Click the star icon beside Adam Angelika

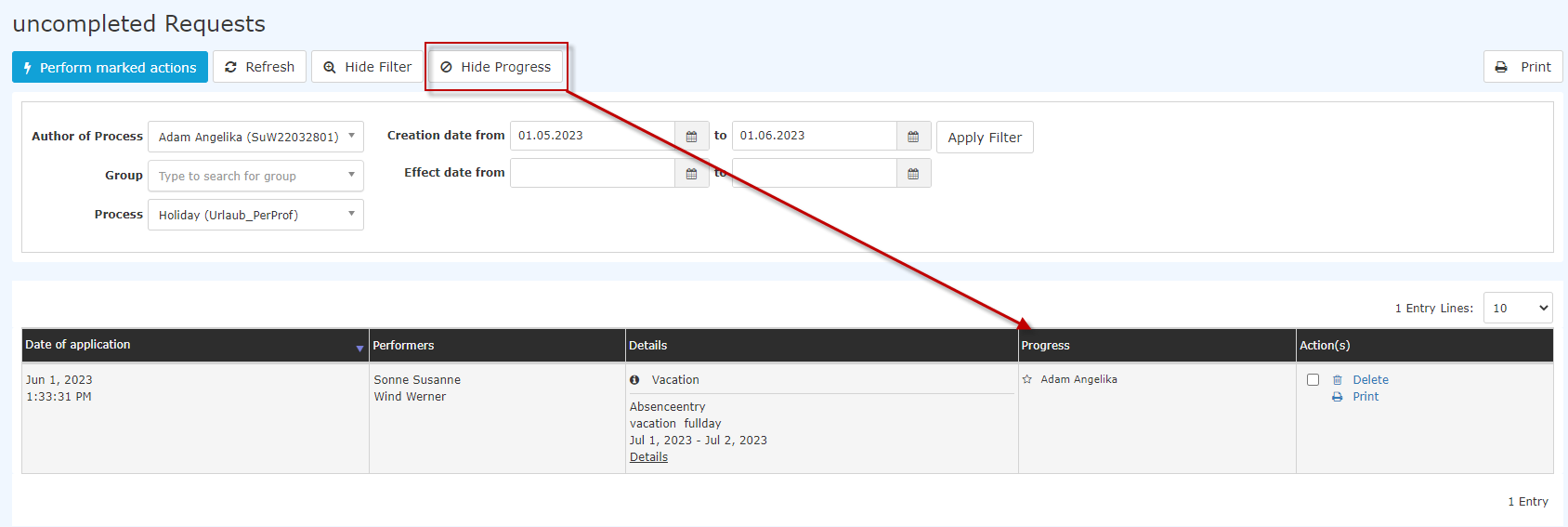pos(1027,379)
